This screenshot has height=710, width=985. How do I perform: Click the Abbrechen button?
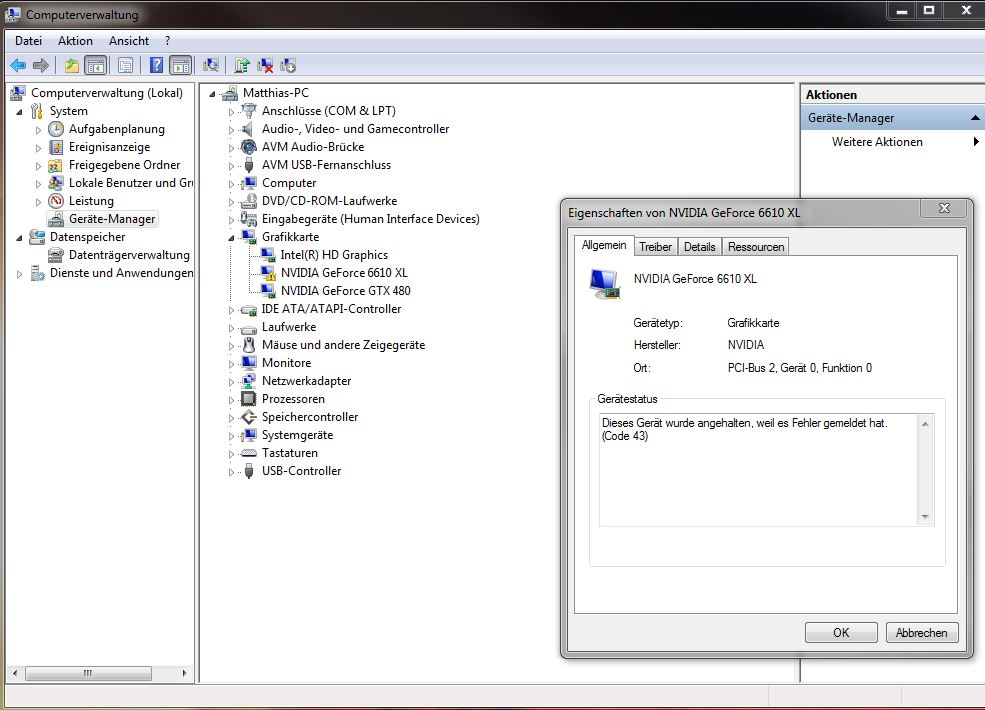[922, 633]
